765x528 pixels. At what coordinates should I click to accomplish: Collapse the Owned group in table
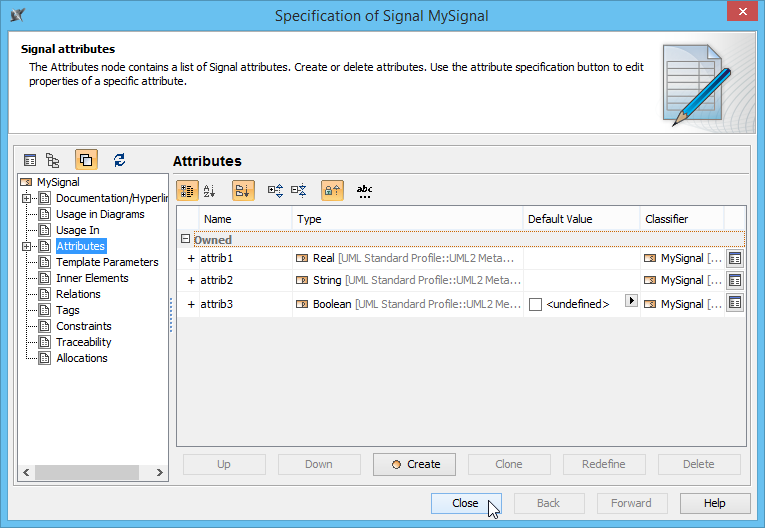click(x=185, y=240)
